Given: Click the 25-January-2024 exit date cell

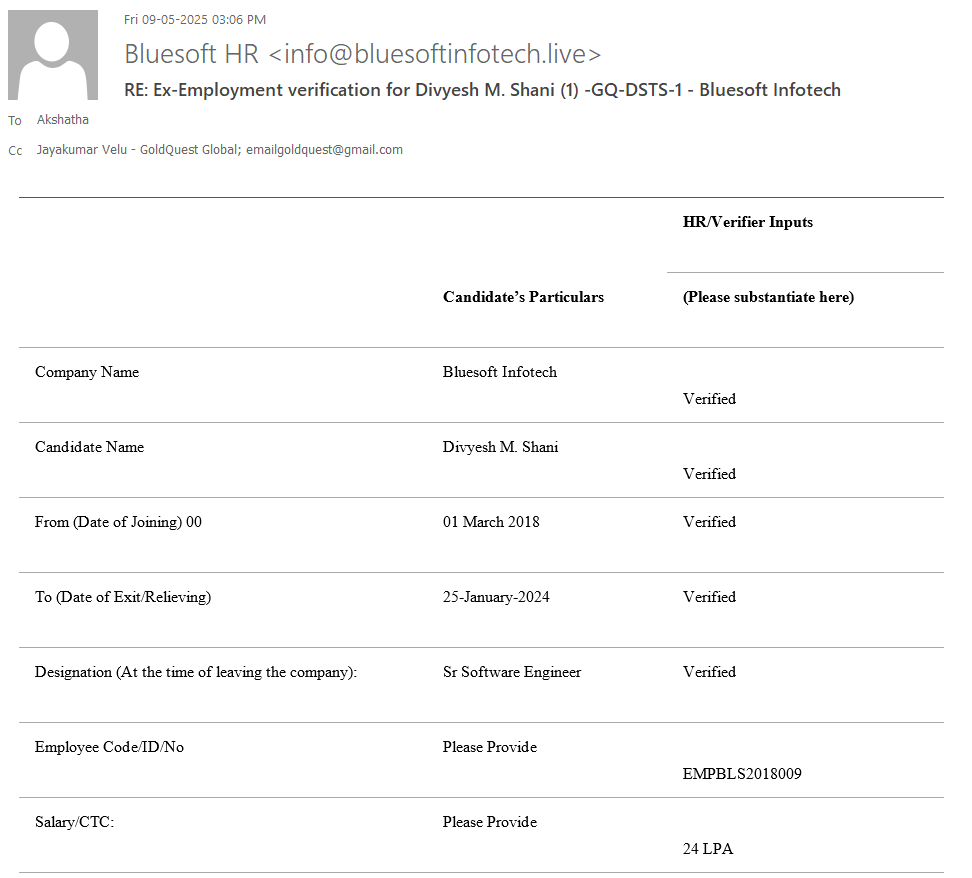Looking at the screenshot, I should (496, 597).
